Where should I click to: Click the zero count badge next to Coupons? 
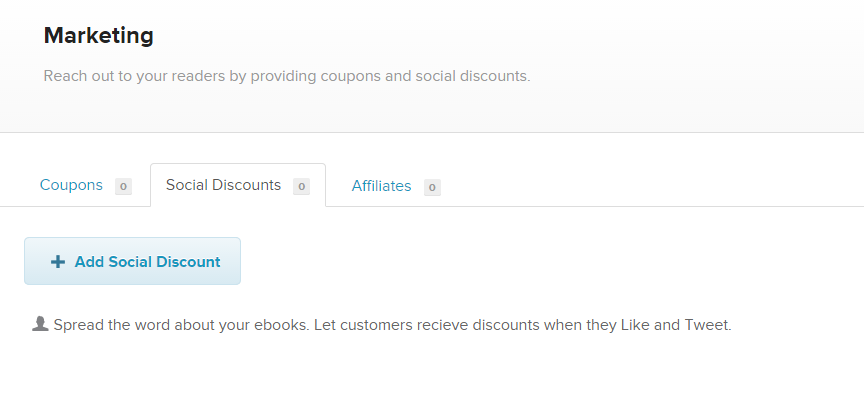pos(123,186)
